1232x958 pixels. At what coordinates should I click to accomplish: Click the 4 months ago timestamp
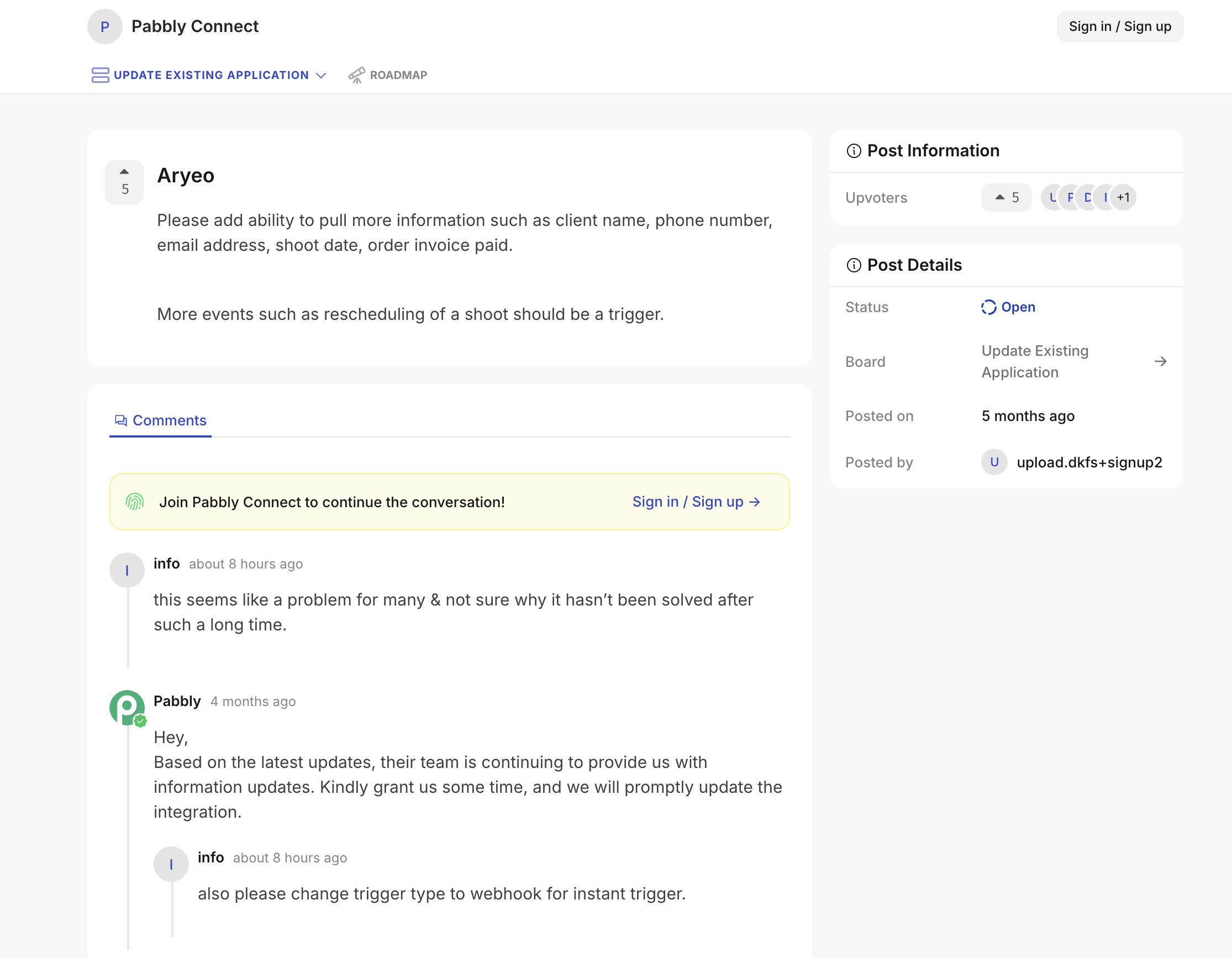pos(252,701)
